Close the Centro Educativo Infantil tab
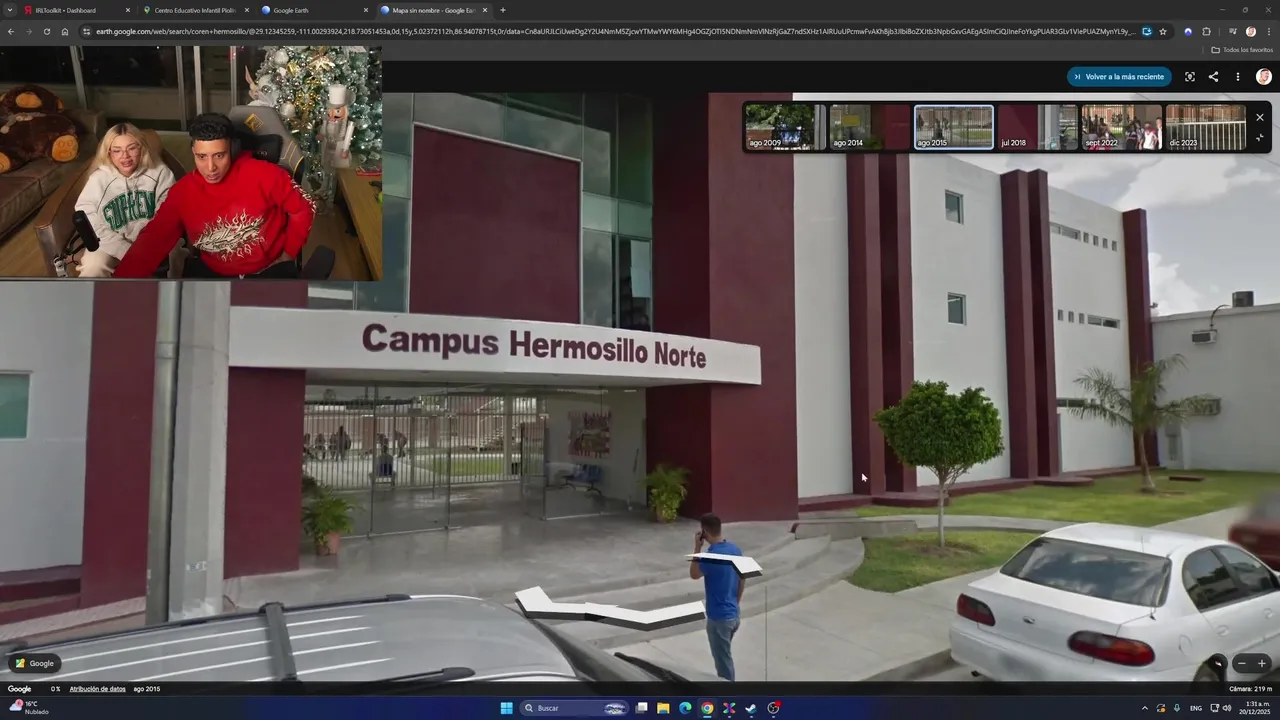1280x720 pixels. [x=246, y=10]
